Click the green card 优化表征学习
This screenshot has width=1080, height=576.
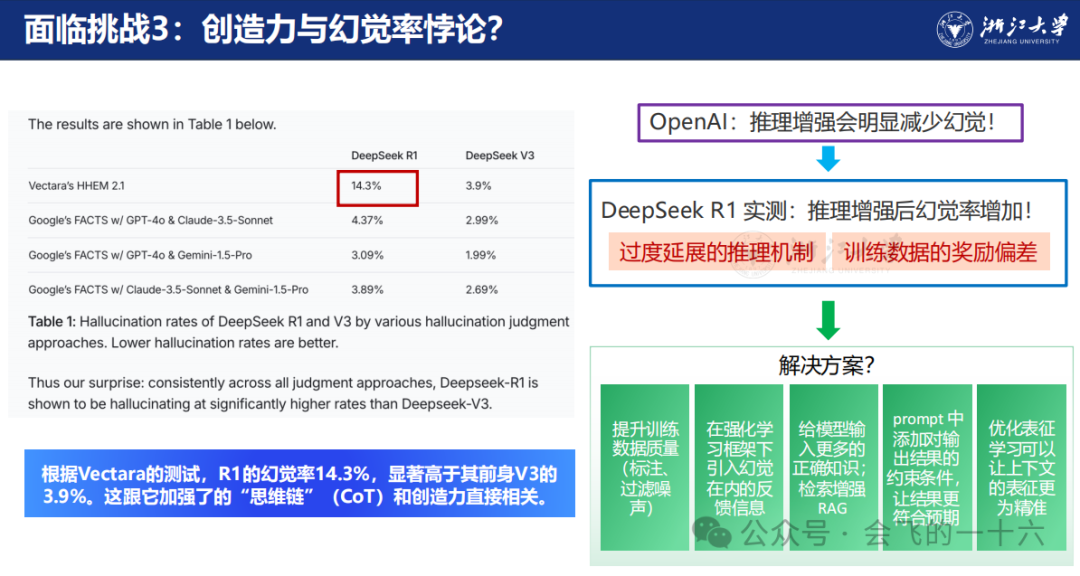point(1021,467)
